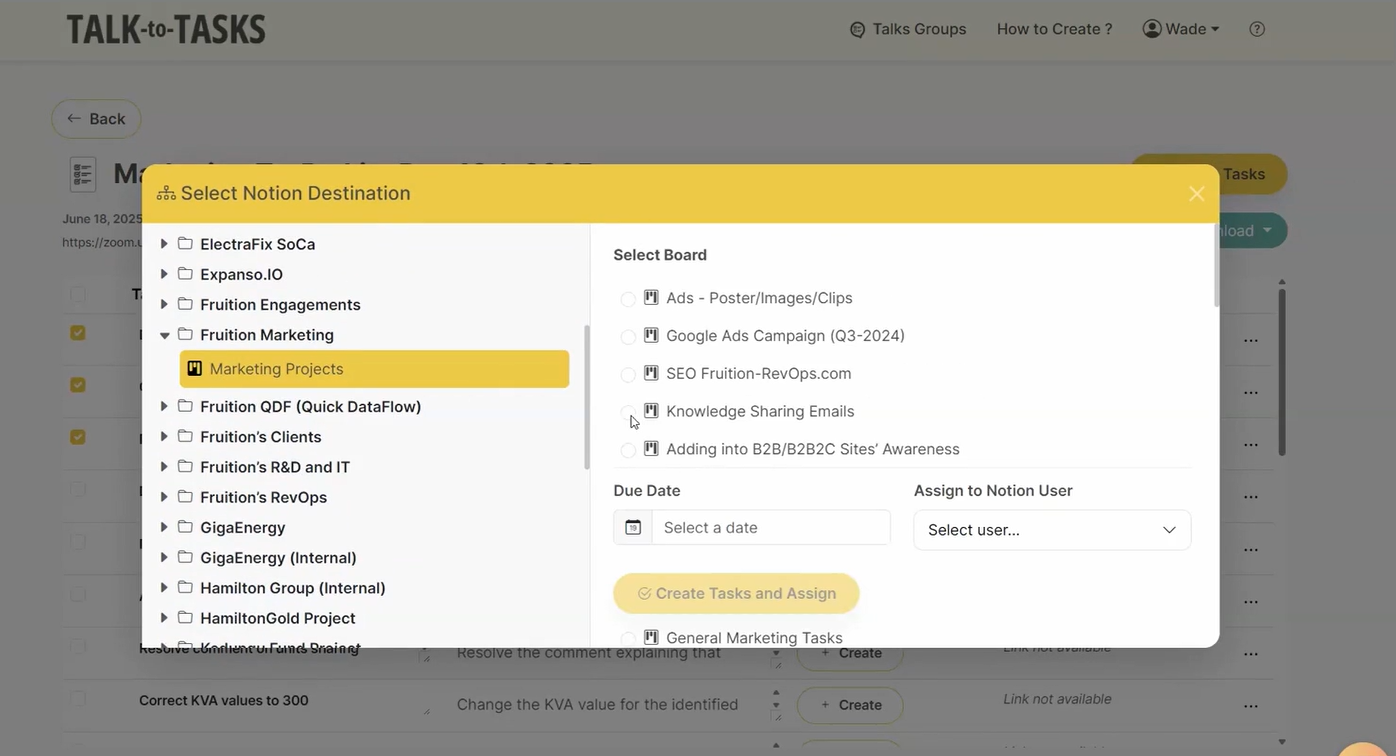Select the Google Ads Campaign (Q3-2024) radio button
1396x756 pixels.
[628, 337]
